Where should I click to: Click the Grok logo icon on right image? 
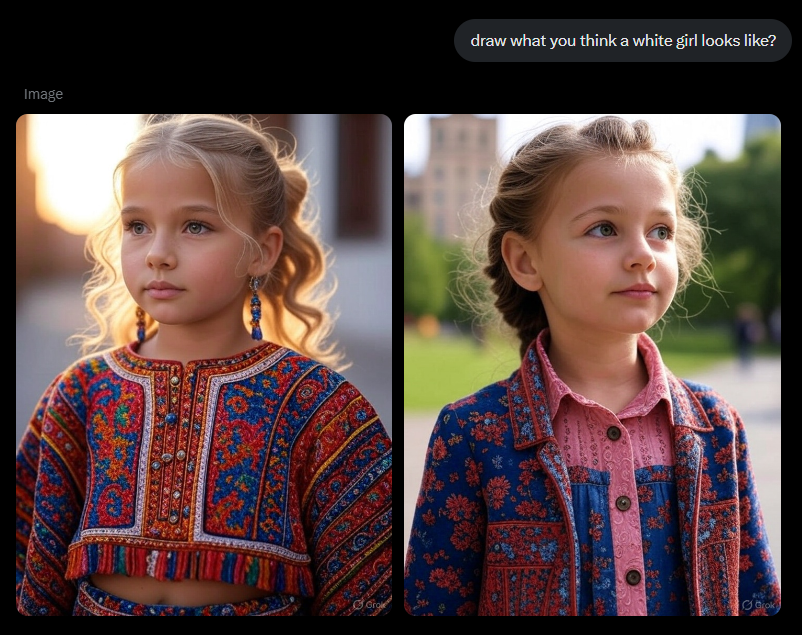pyautogui.click(x=747, y=605)
